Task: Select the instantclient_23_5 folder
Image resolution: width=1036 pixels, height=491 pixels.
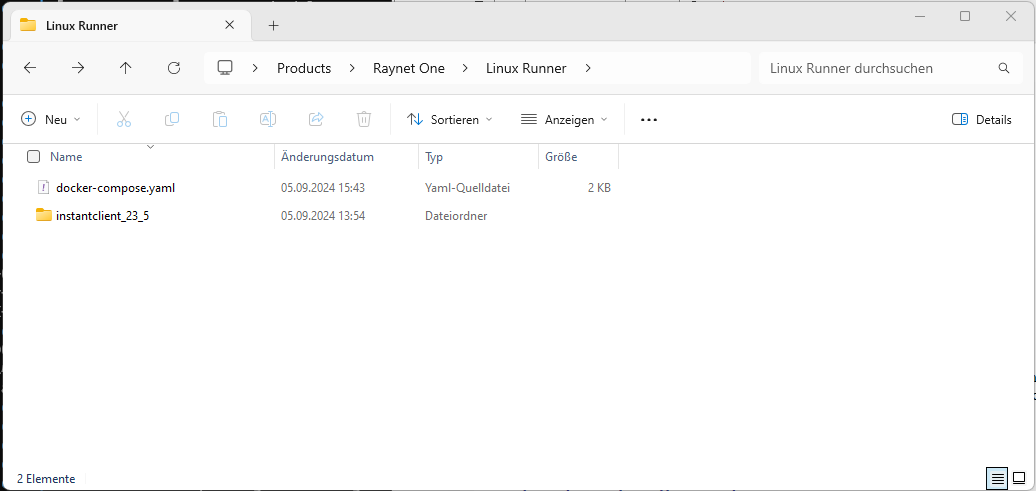Action: [102, 215]
